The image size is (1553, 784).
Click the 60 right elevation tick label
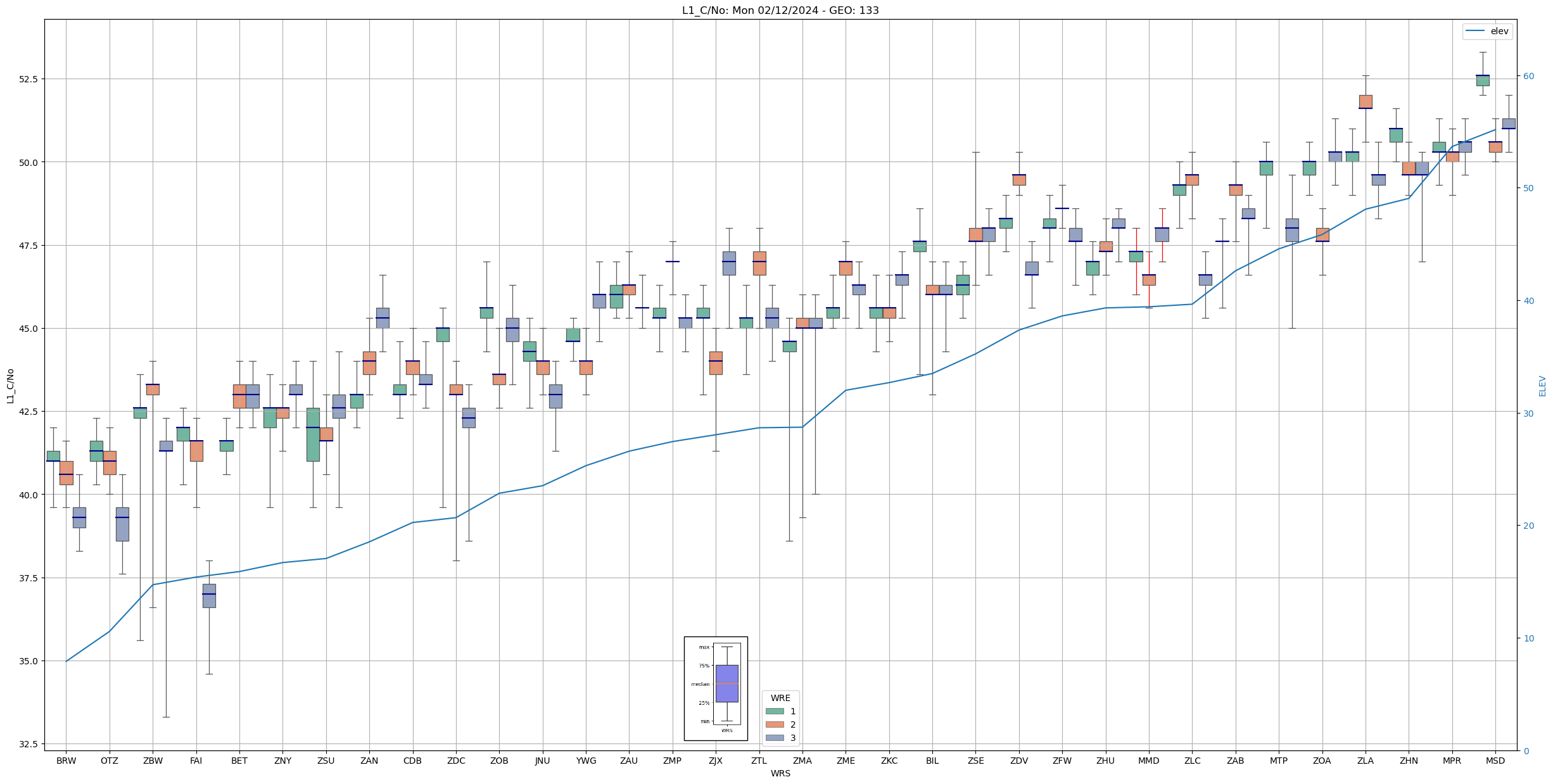(x=1528, y=76)
